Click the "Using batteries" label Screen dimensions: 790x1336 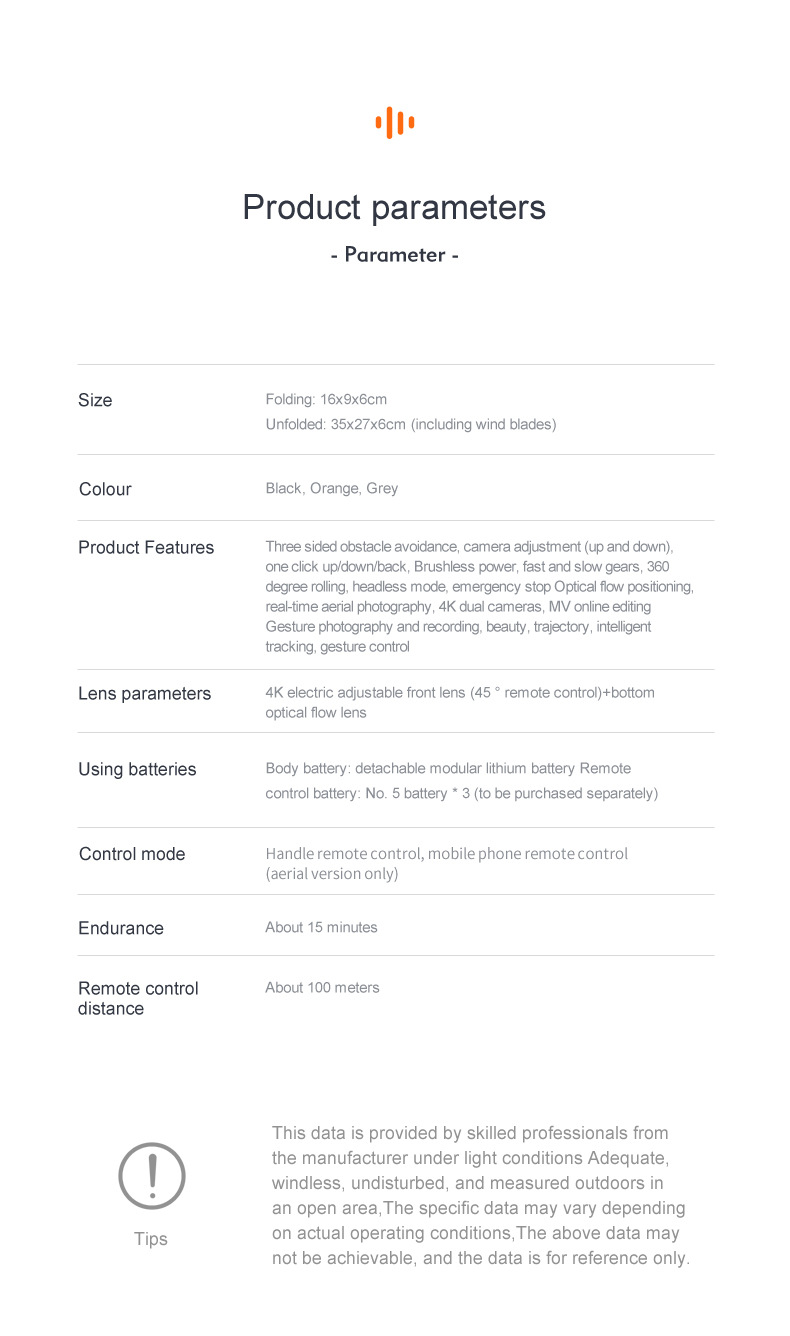coord(137,769)
